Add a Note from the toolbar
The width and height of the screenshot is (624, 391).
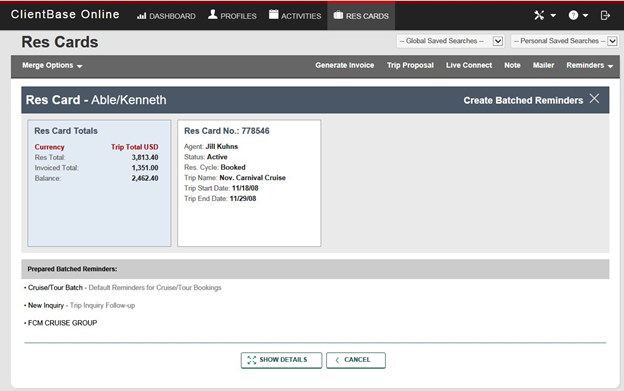(512, 65)
